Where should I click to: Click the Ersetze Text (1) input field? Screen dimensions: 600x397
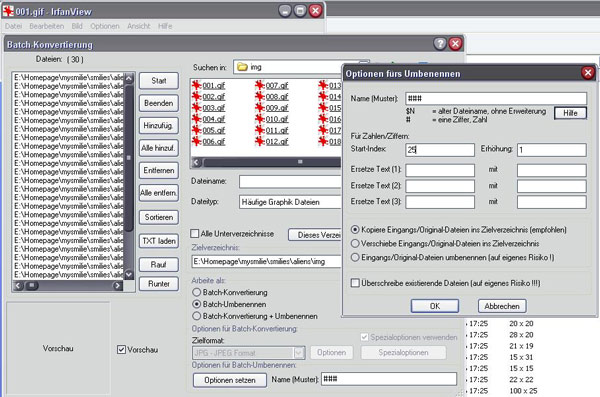click(x=440, y=170)
